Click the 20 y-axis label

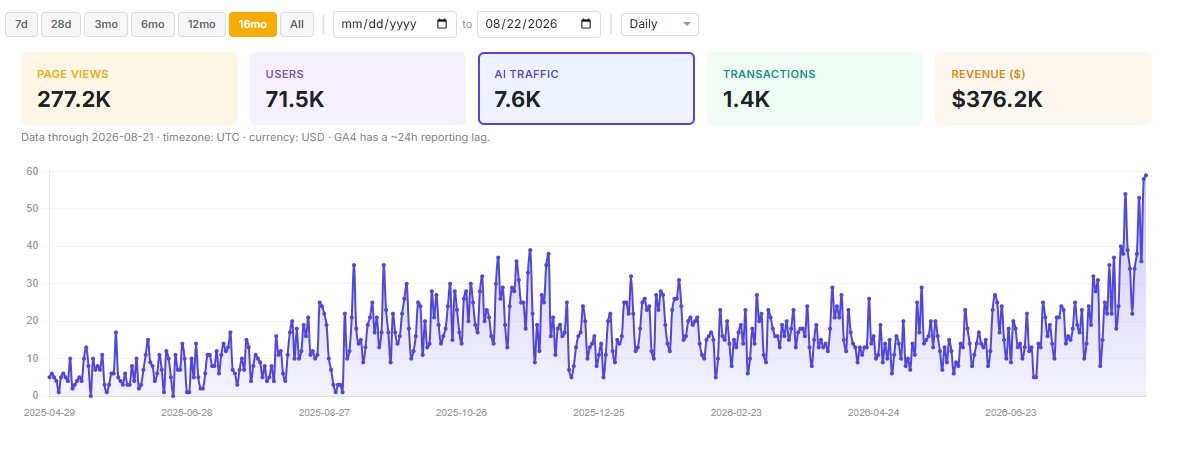click(32, 321)
